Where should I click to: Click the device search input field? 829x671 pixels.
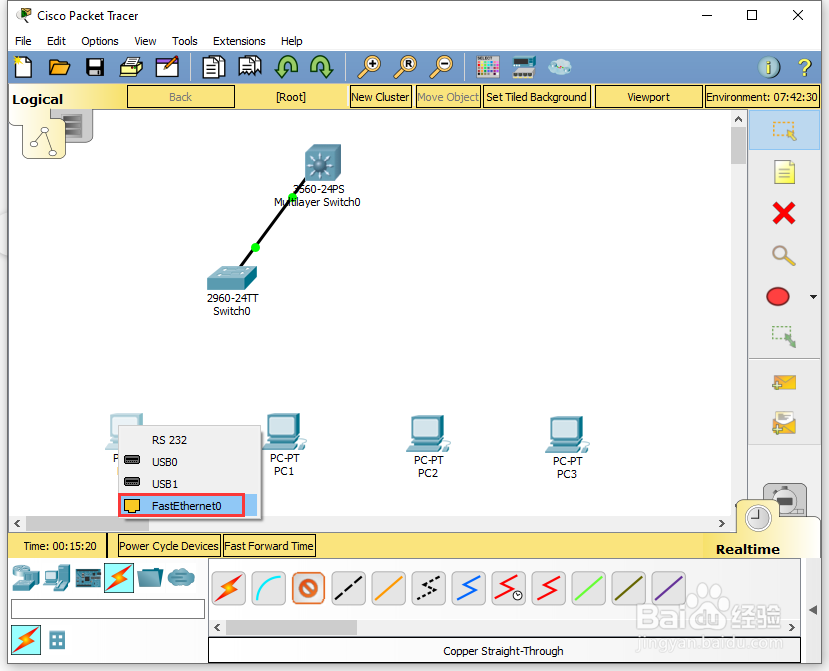coord(108,609)
